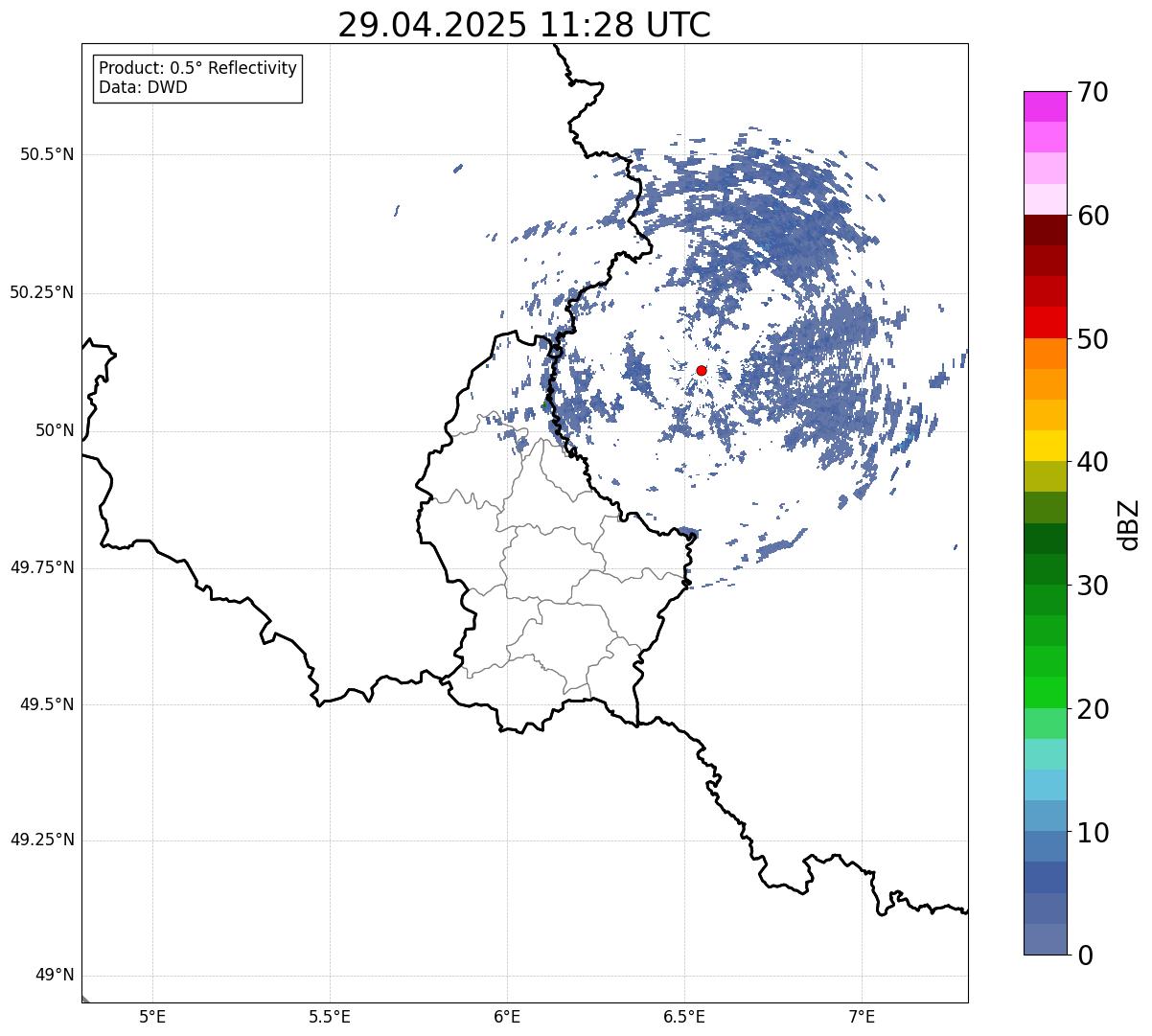Screen dimensions: 1152x1036
Task: Click the 6.5°E longitude label
Action: pyautogui.click(x=684, y=1016)
